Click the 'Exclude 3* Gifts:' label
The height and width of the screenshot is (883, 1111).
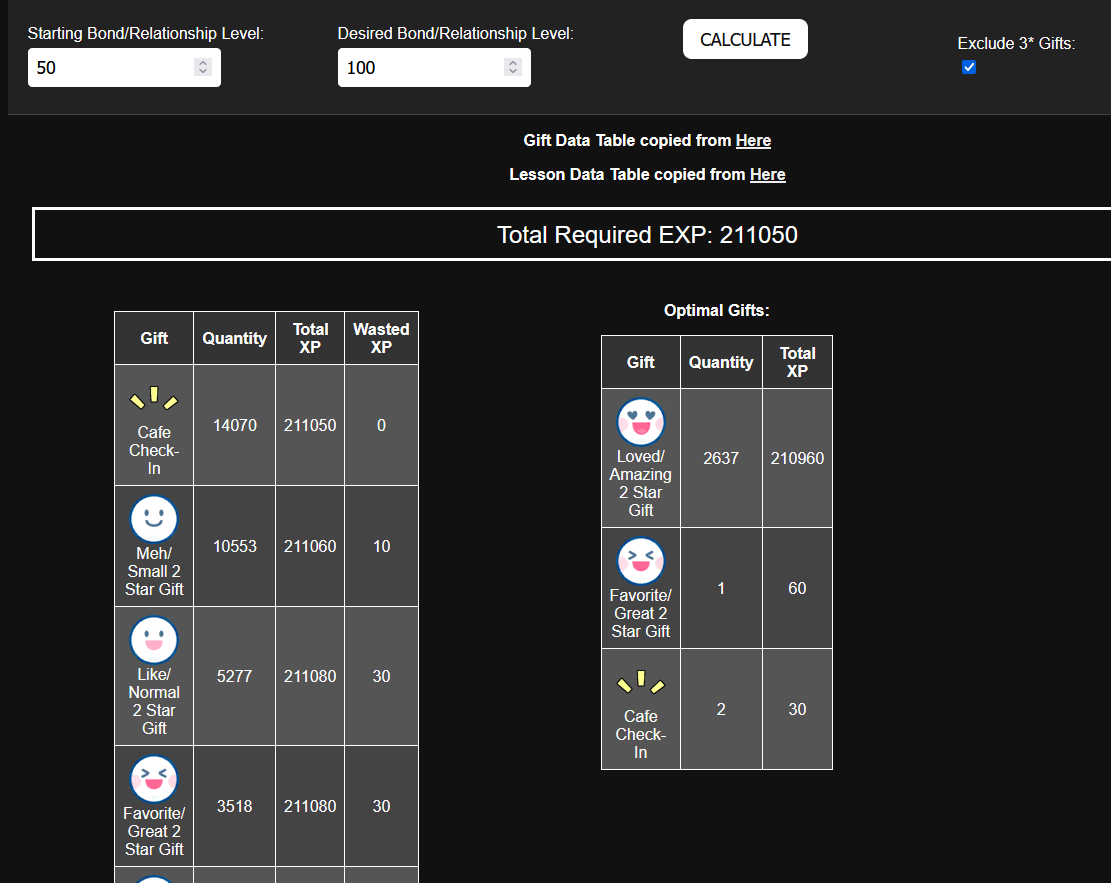(1016, 43)
